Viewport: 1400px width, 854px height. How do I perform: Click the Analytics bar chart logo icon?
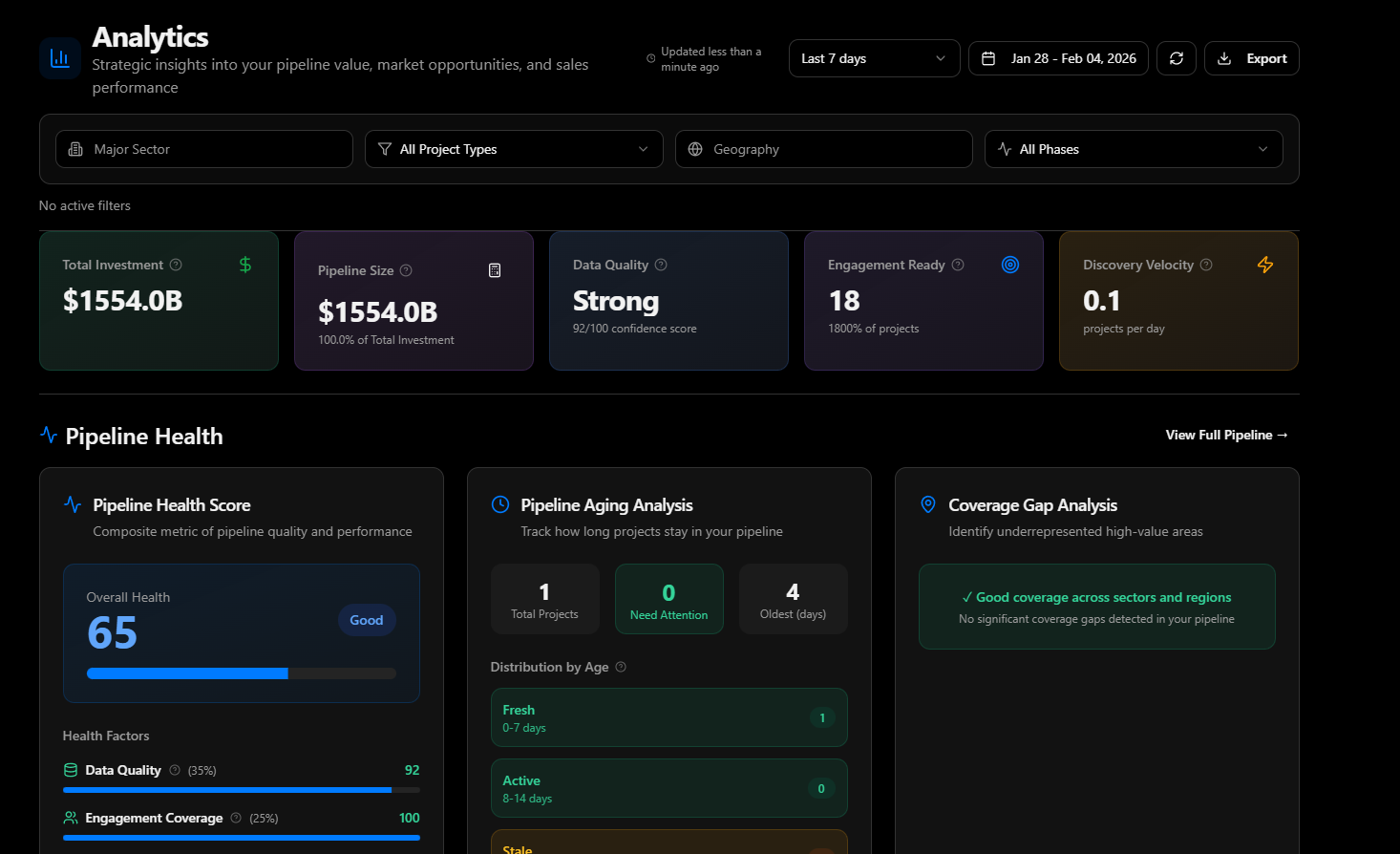pos(60,58)
